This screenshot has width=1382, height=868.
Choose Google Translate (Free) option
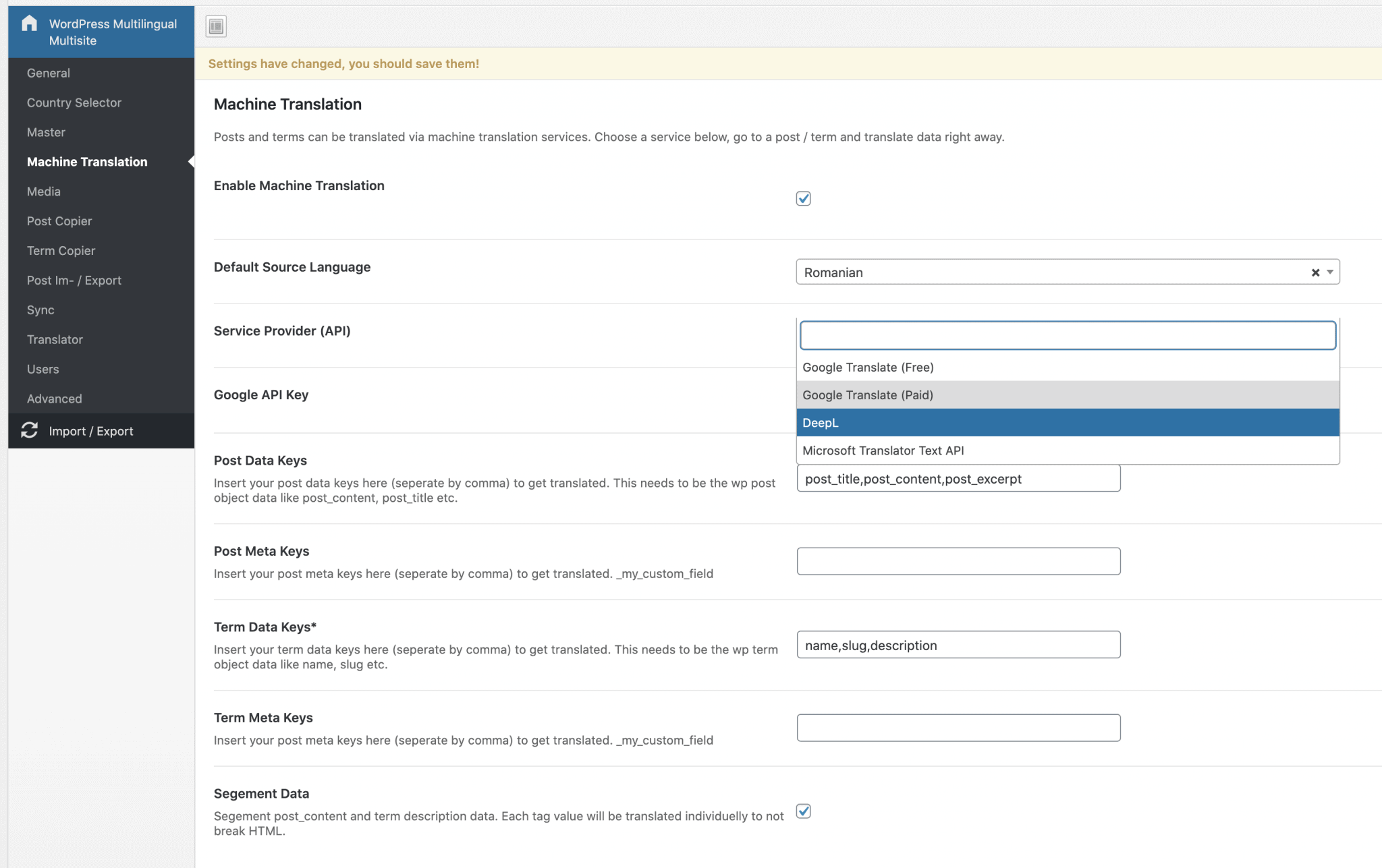tap(1068, 368)
